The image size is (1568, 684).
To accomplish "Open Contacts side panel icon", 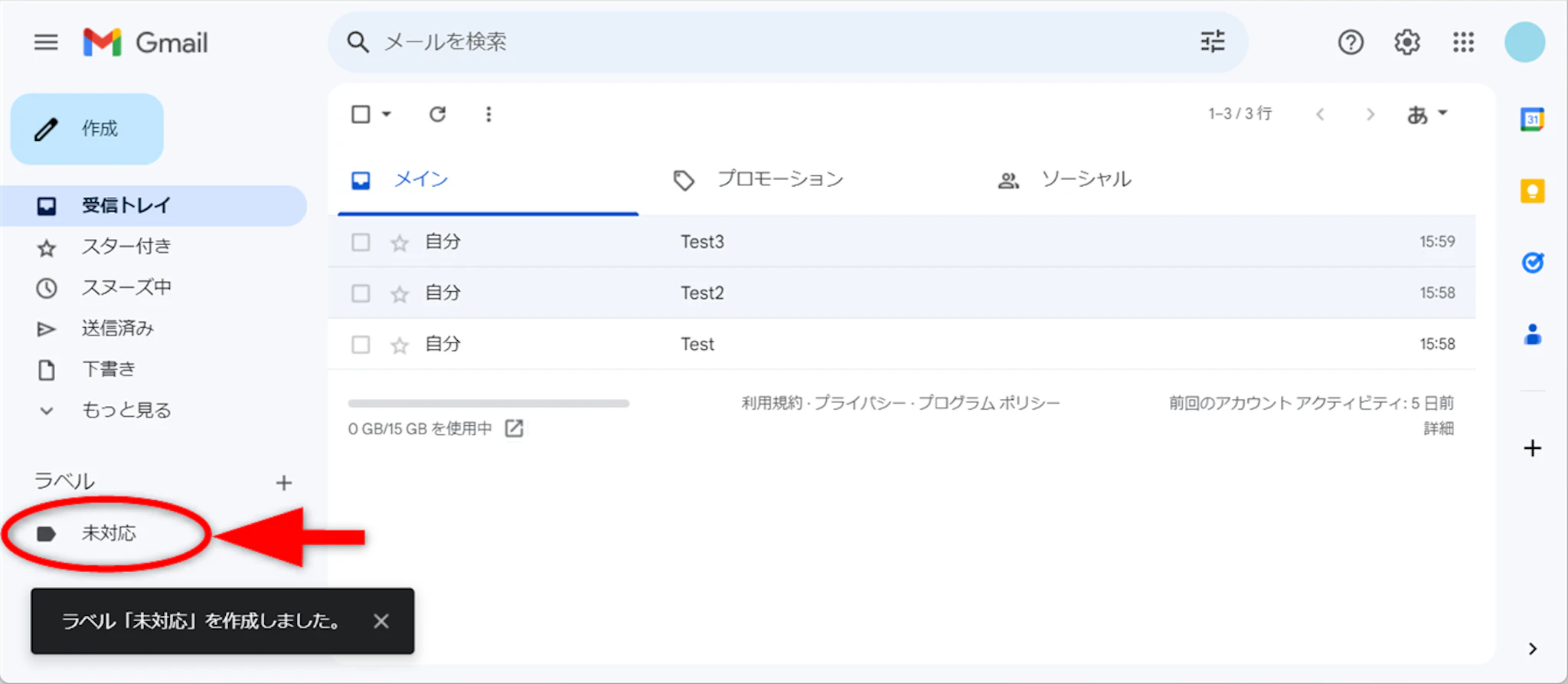I will 1532,335.
